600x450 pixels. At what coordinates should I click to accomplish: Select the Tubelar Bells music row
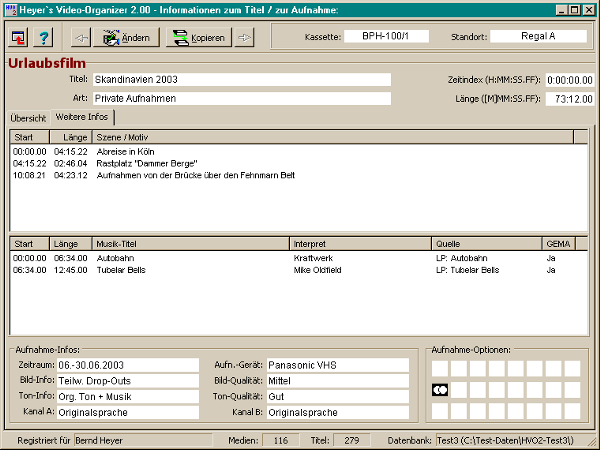coord(120,268)
